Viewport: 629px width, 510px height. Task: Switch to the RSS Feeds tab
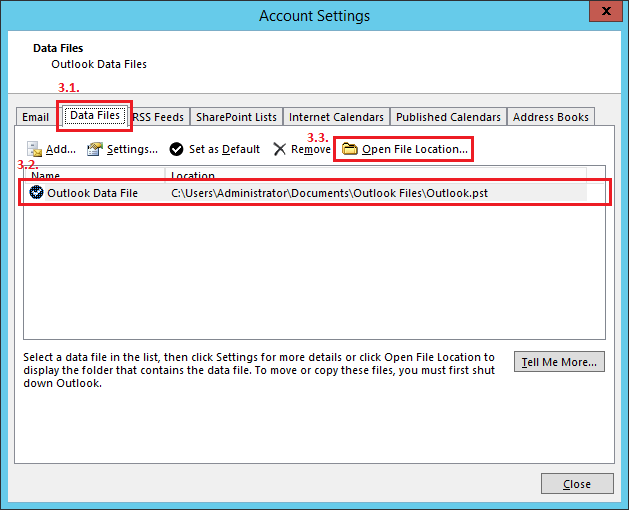click(x=159, y=117)
